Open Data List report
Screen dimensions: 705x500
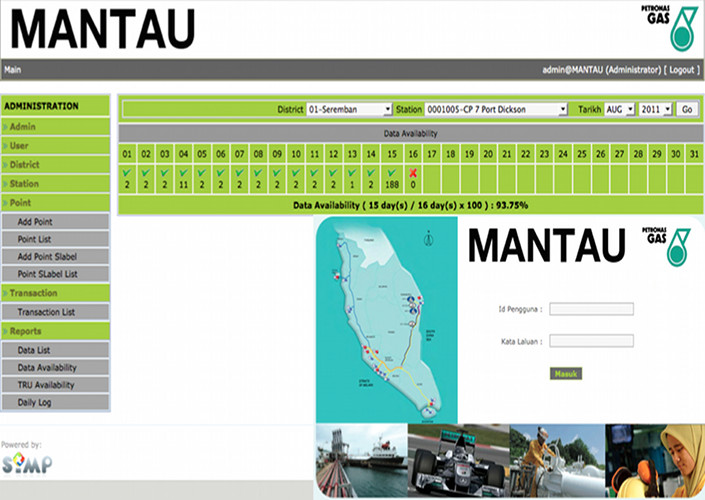tap(55, 350)
